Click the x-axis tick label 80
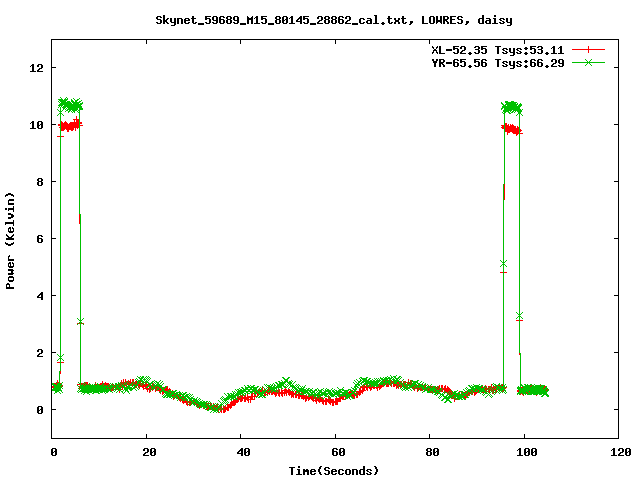640x480 pixels. (x=433, y=452)
